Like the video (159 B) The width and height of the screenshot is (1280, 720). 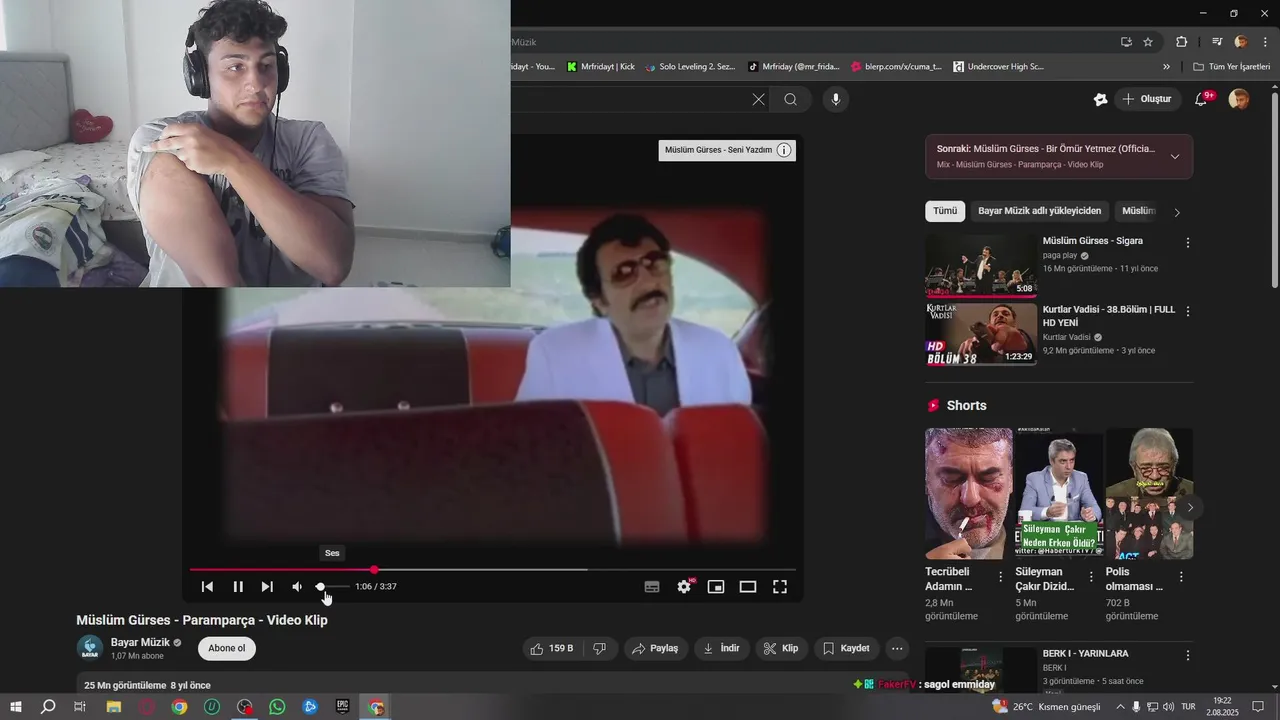(551, 648)
